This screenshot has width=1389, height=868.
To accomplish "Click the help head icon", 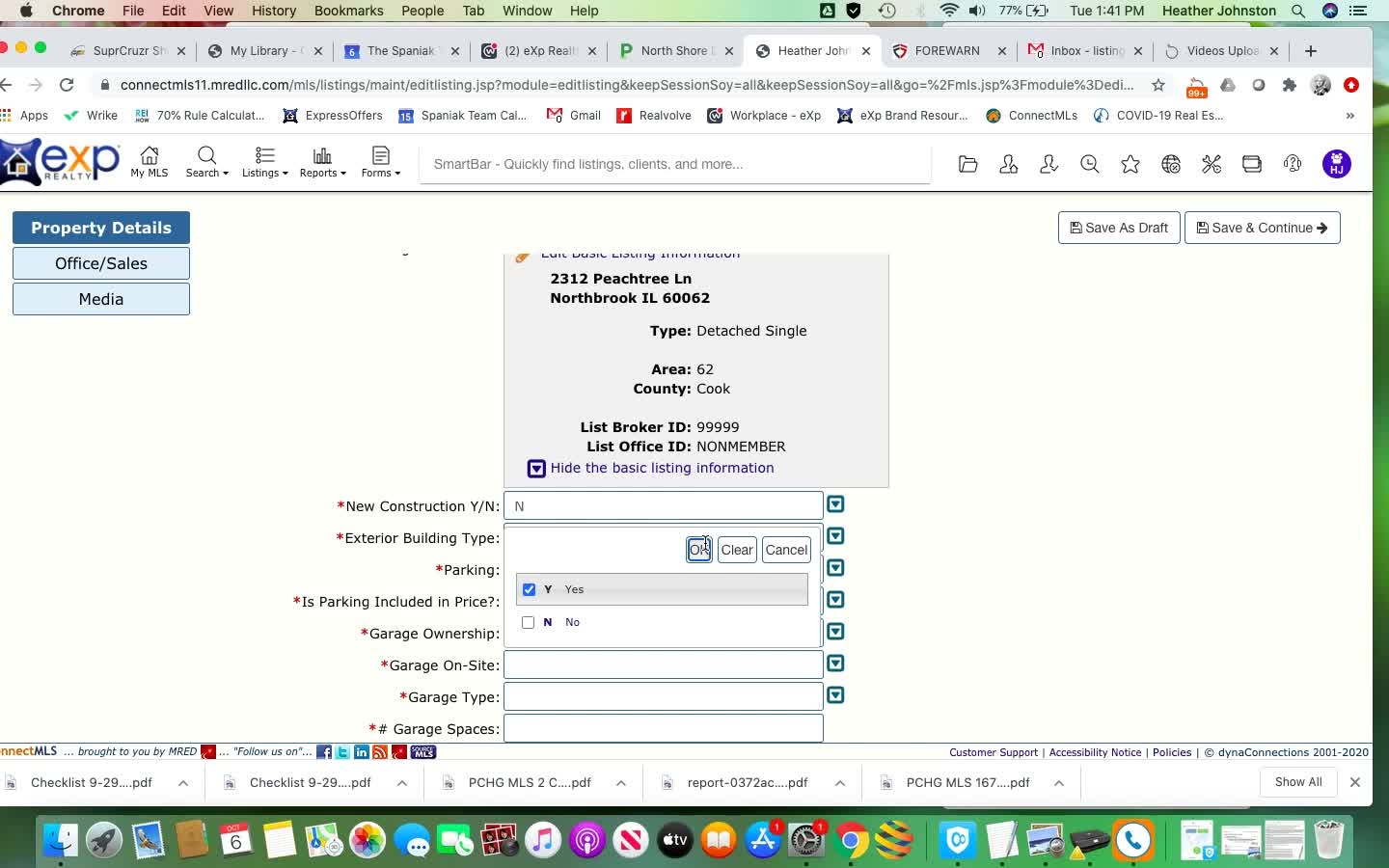I will tap(1293, 164).
